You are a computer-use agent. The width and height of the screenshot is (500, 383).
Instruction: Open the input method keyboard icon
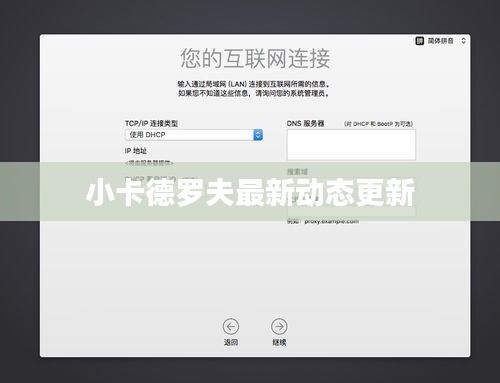tap(419, 41)
